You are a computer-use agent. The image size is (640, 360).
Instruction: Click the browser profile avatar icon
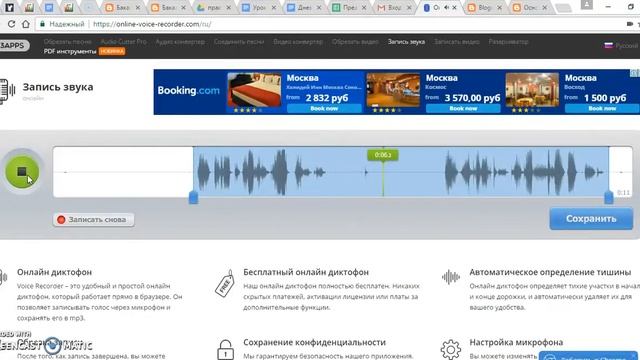point(587,4)
